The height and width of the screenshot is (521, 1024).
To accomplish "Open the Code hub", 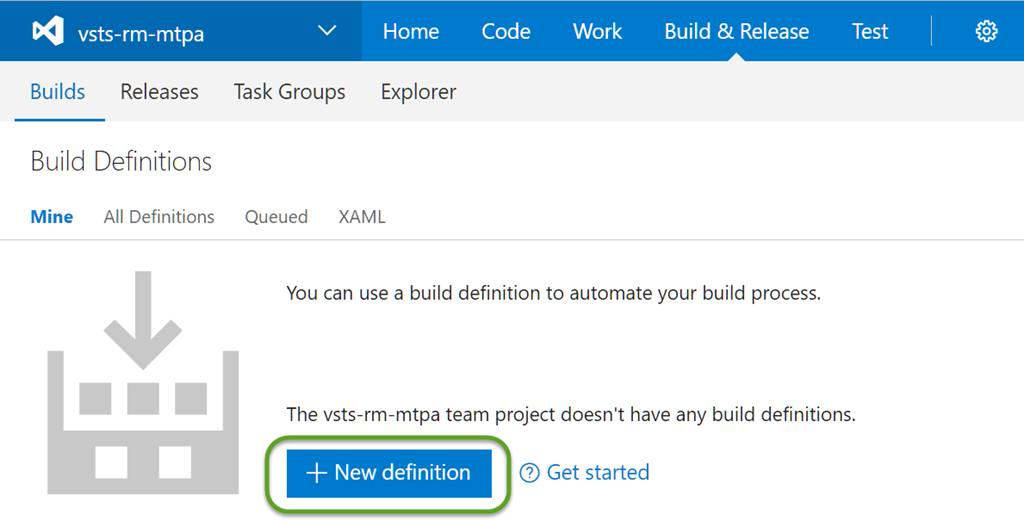I will [506, 32].
